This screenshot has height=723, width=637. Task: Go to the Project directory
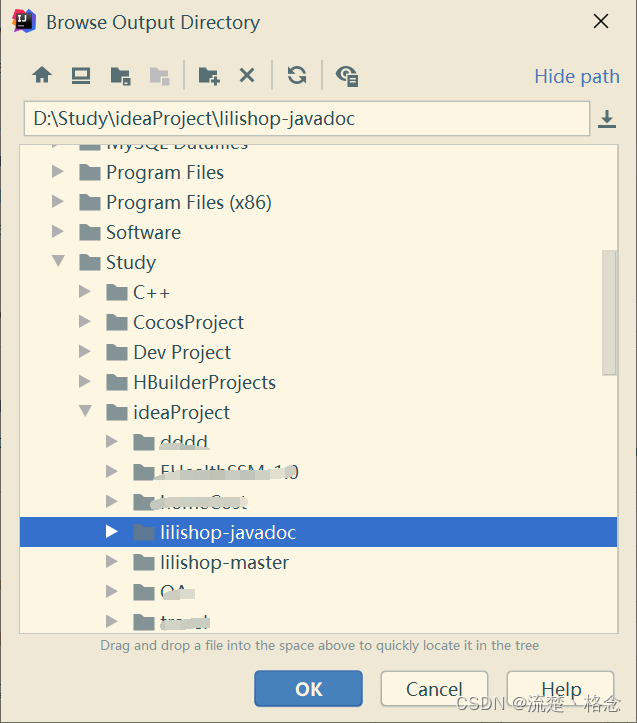pyautogui.click(x=120, y=75)
